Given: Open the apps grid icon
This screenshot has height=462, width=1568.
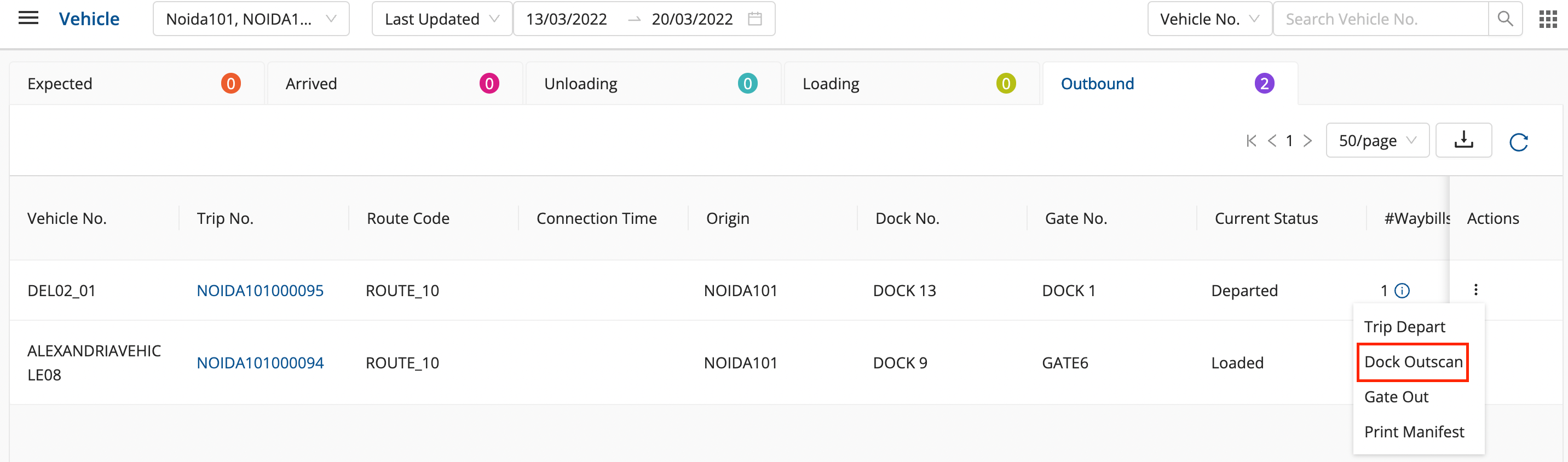Looking at the screenshot, I should click(1547, 19).
